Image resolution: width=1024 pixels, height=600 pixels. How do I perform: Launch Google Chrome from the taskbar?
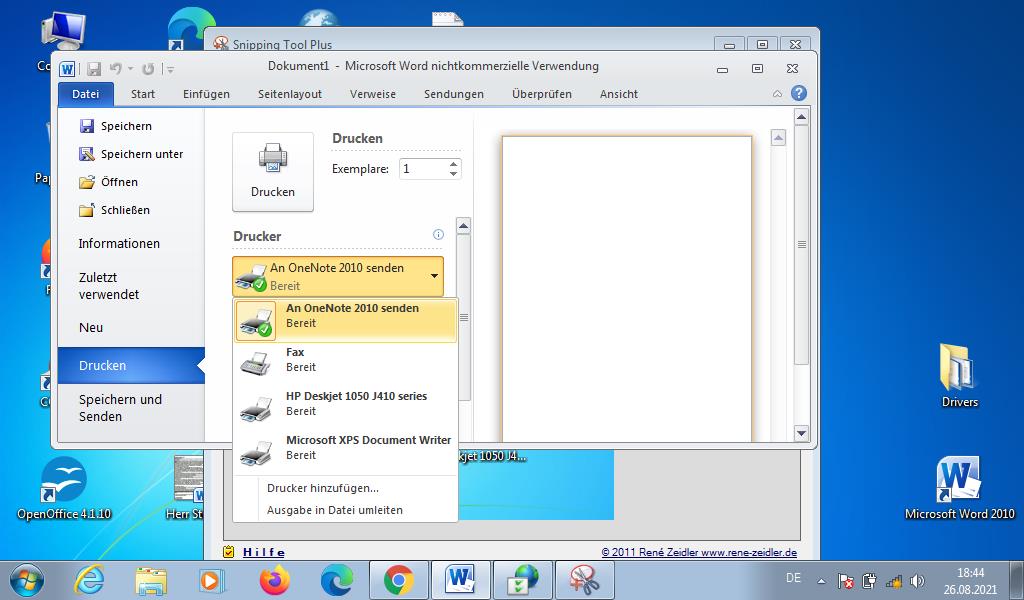click(398, 580)
